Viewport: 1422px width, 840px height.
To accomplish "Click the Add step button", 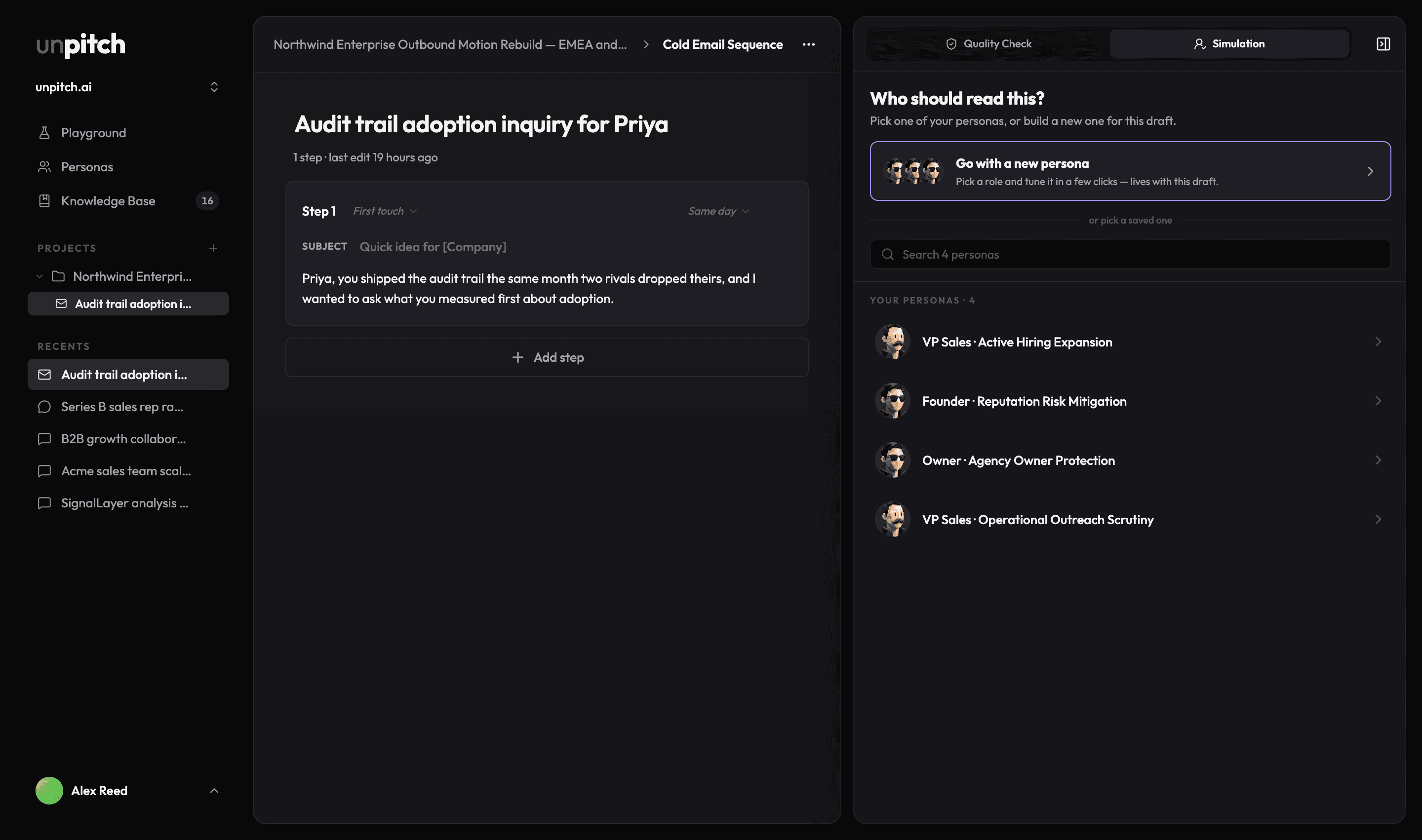I will pos(547,358).
